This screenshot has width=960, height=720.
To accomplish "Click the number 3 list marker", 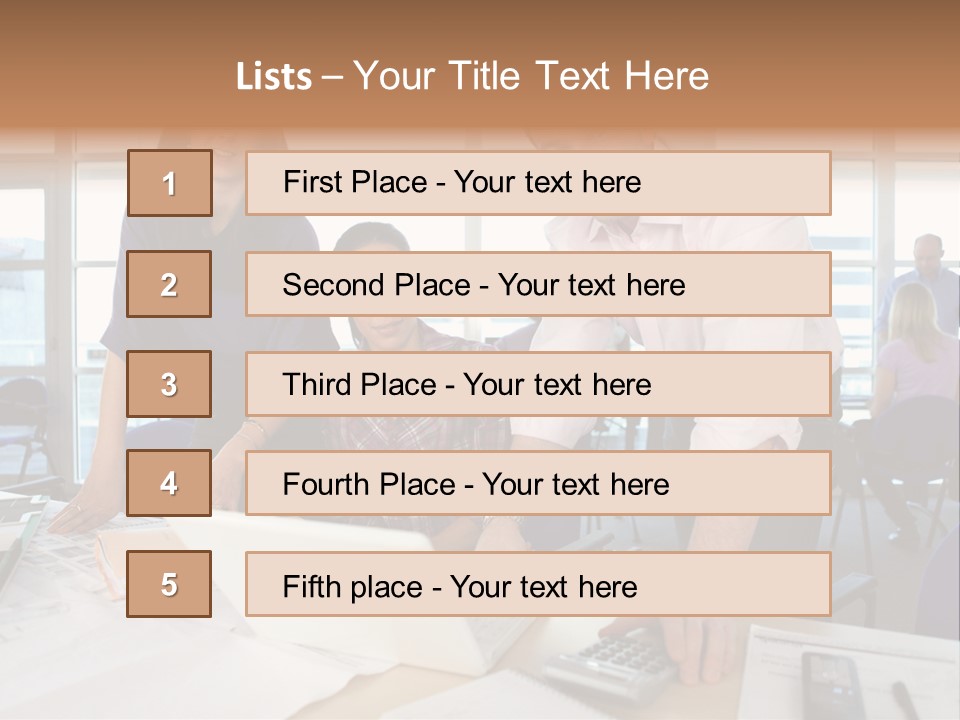I will pos(169,384).
